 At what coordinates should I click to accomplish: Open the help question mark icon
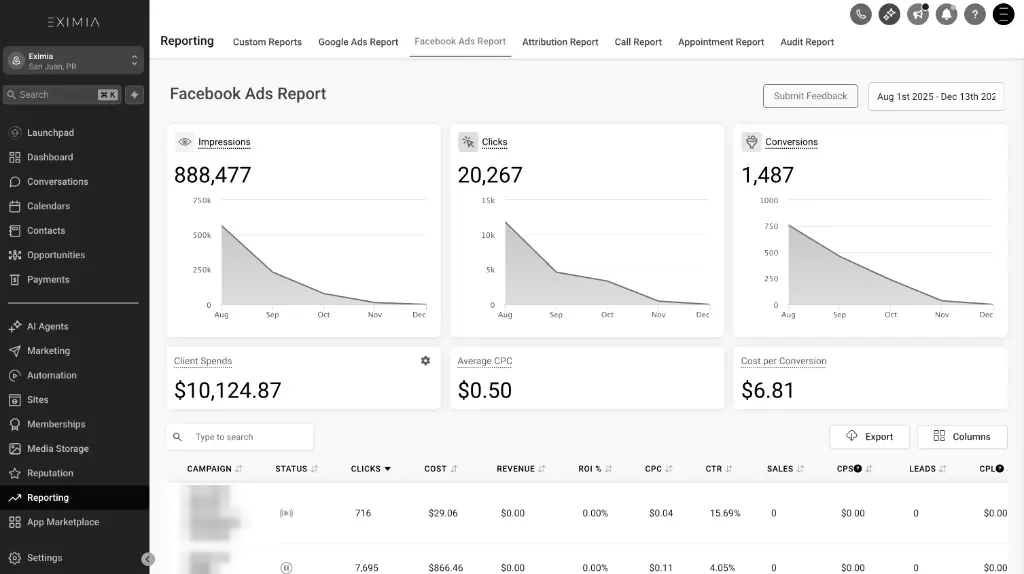[x=975, y=14]
